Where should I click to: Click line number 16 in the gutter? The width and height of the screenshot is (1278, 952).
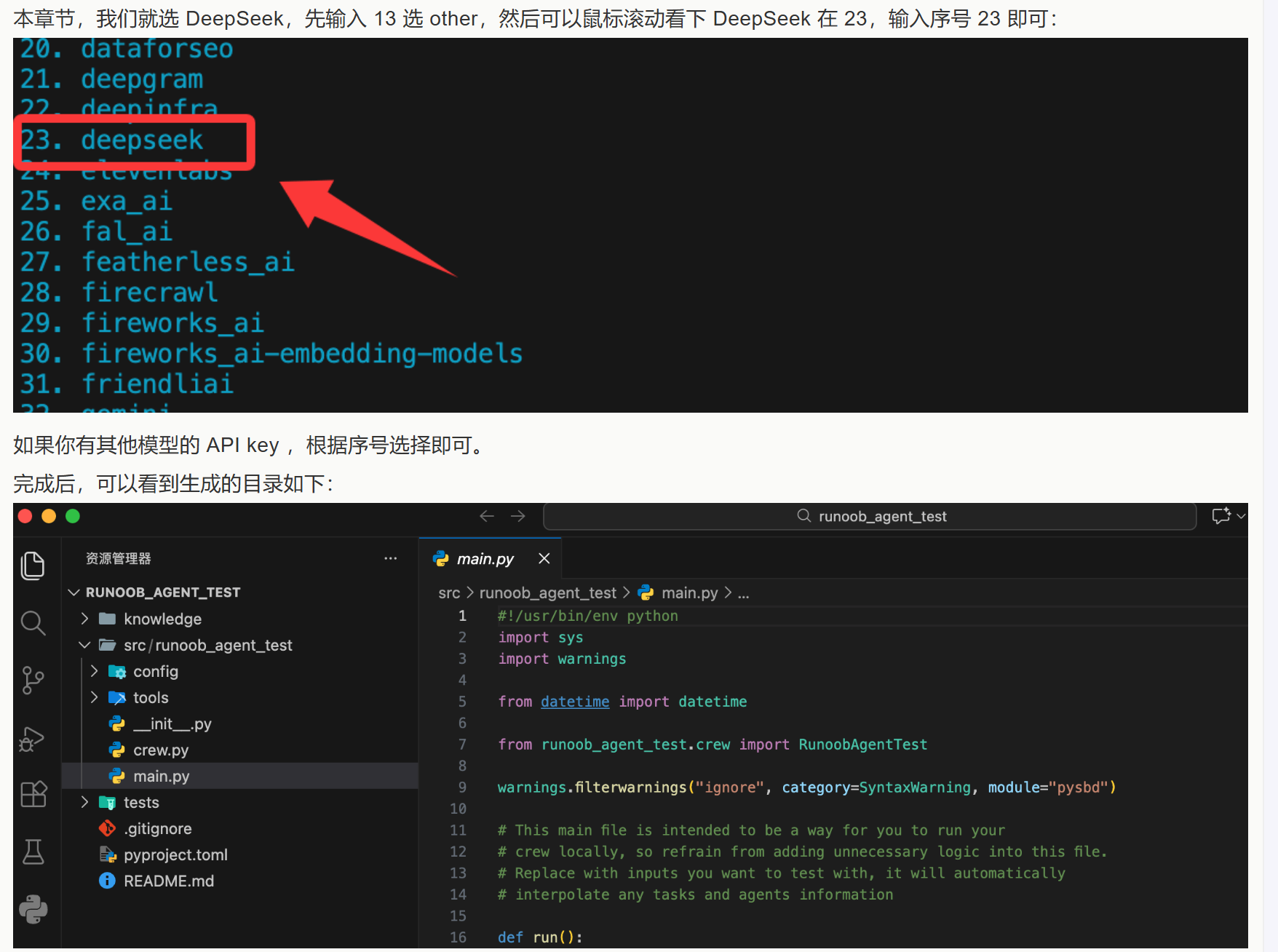458,937
